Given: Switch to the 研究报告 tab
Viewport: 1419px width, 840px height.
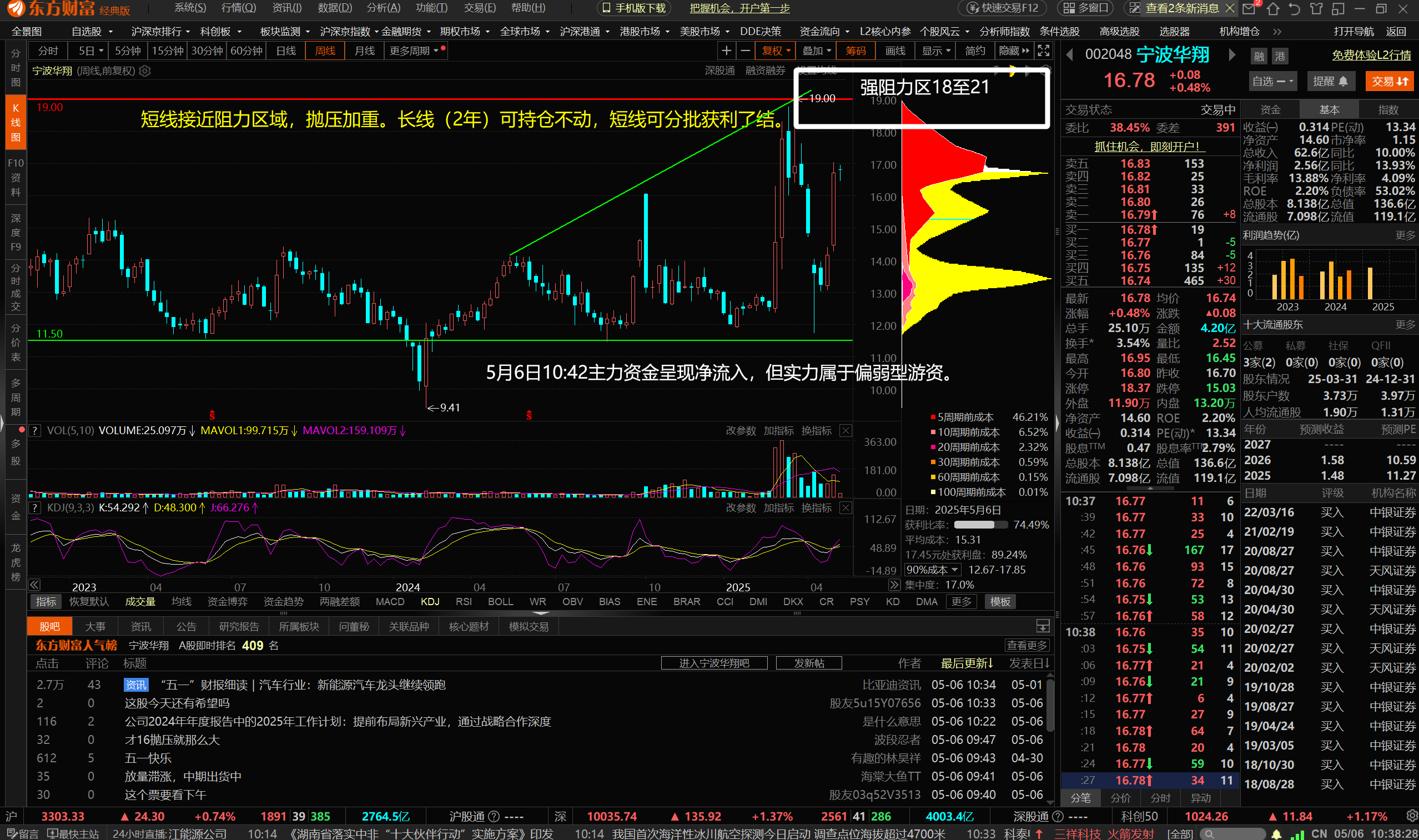Looking at the screenshot, I should click(239, 627).
